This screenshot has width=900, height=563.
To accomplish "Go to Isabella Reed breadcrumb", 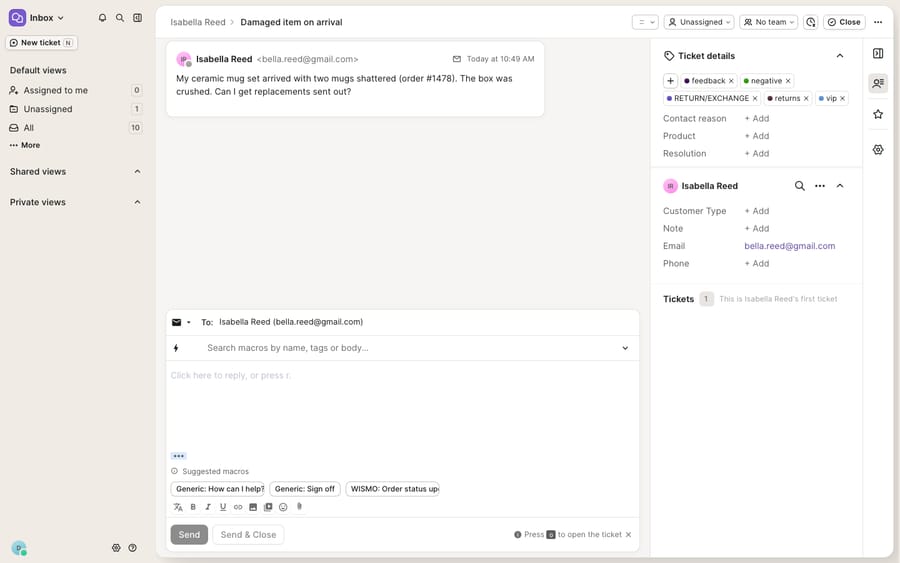I will (197, 22).
